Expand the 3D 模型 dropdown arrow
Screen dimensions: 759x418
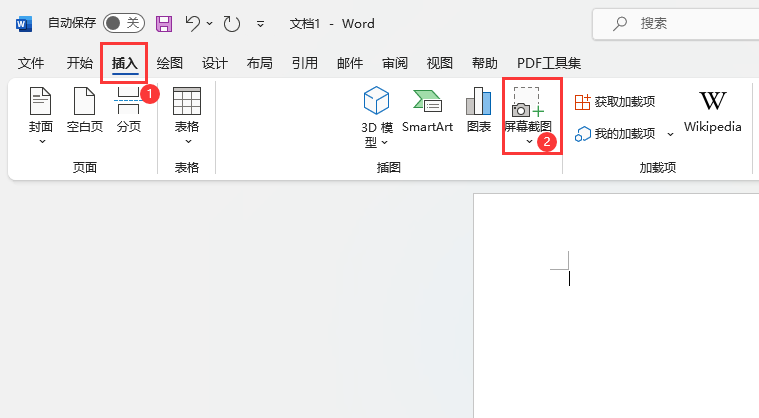click(x=385, y=143)
